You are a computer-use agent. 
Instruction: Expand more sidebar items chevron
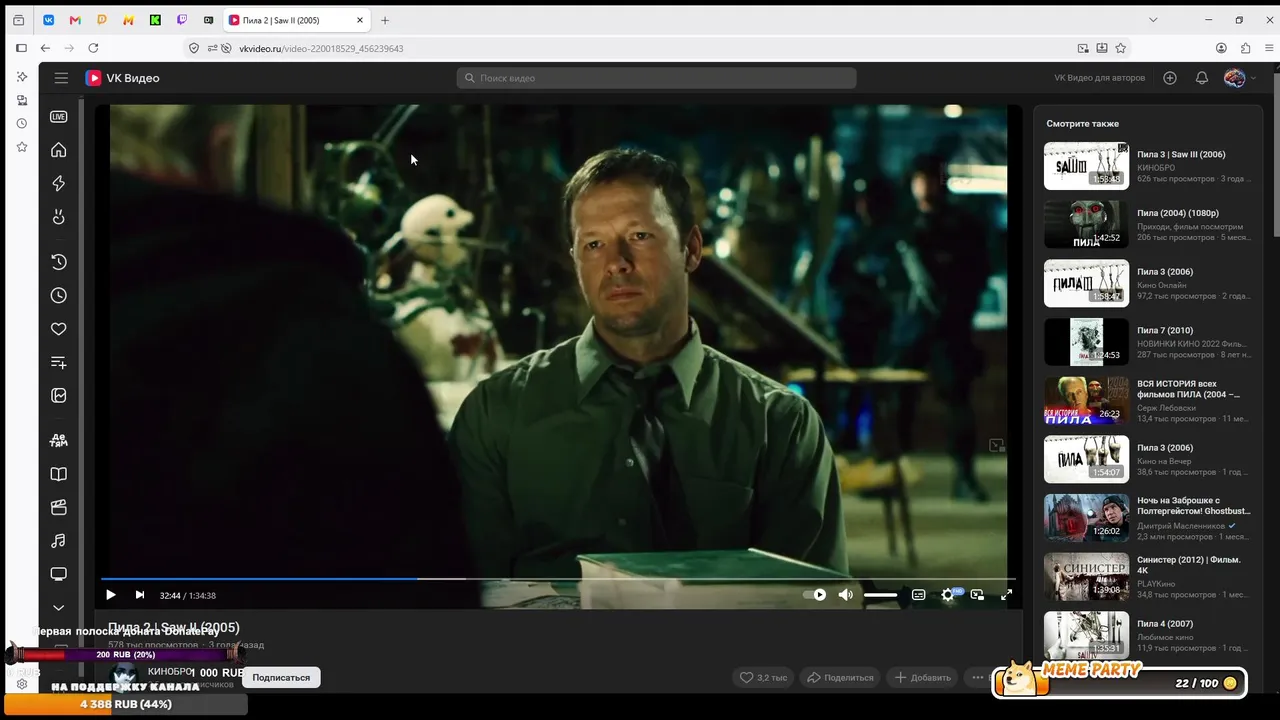[x=59, y=607]
